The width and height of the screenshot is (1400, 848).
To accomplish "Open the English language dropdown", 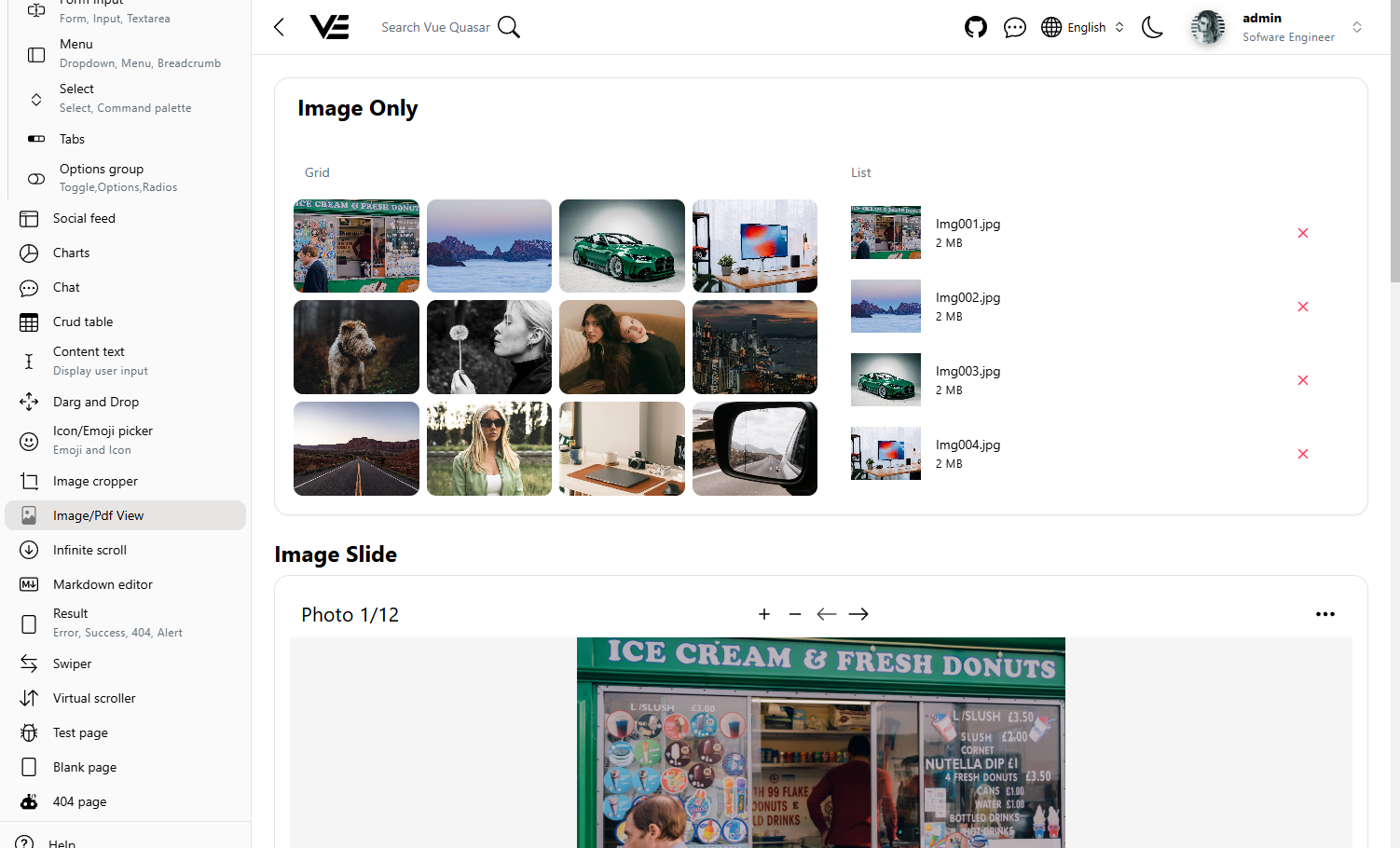I will (x=1083, y=27).
